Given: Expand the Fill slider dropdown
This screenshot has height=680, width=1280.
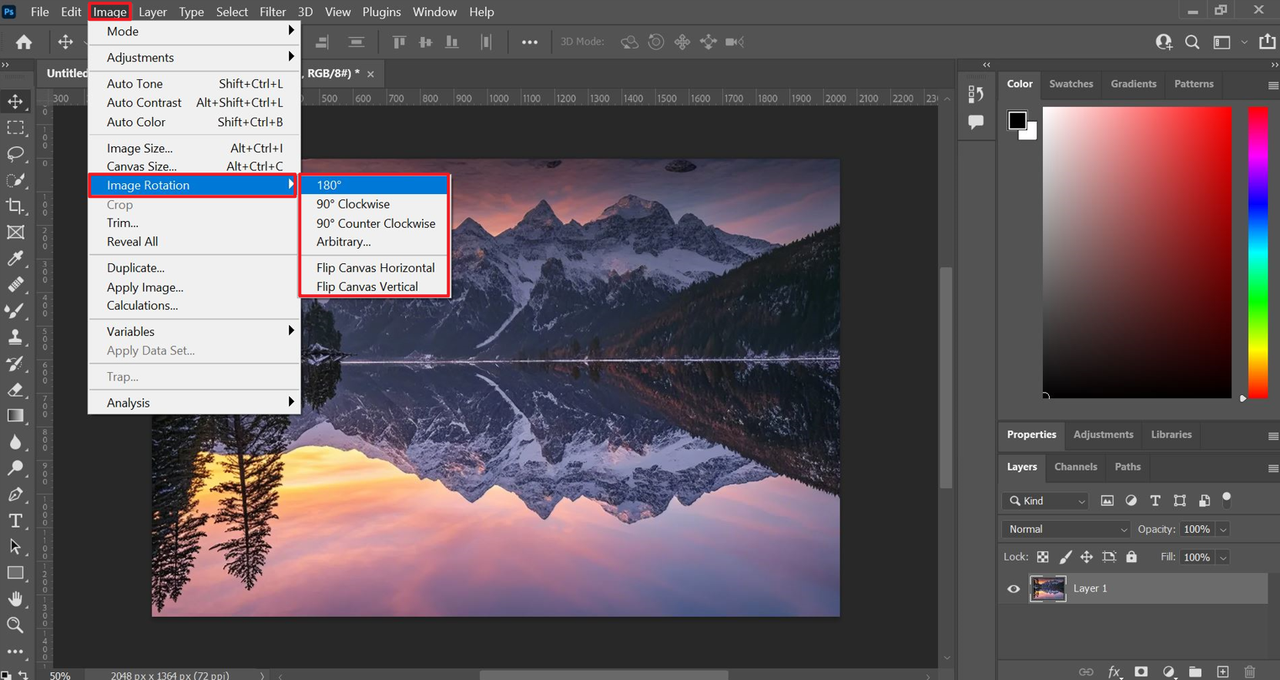Looking at the screenshot, I should [1223, 557].
